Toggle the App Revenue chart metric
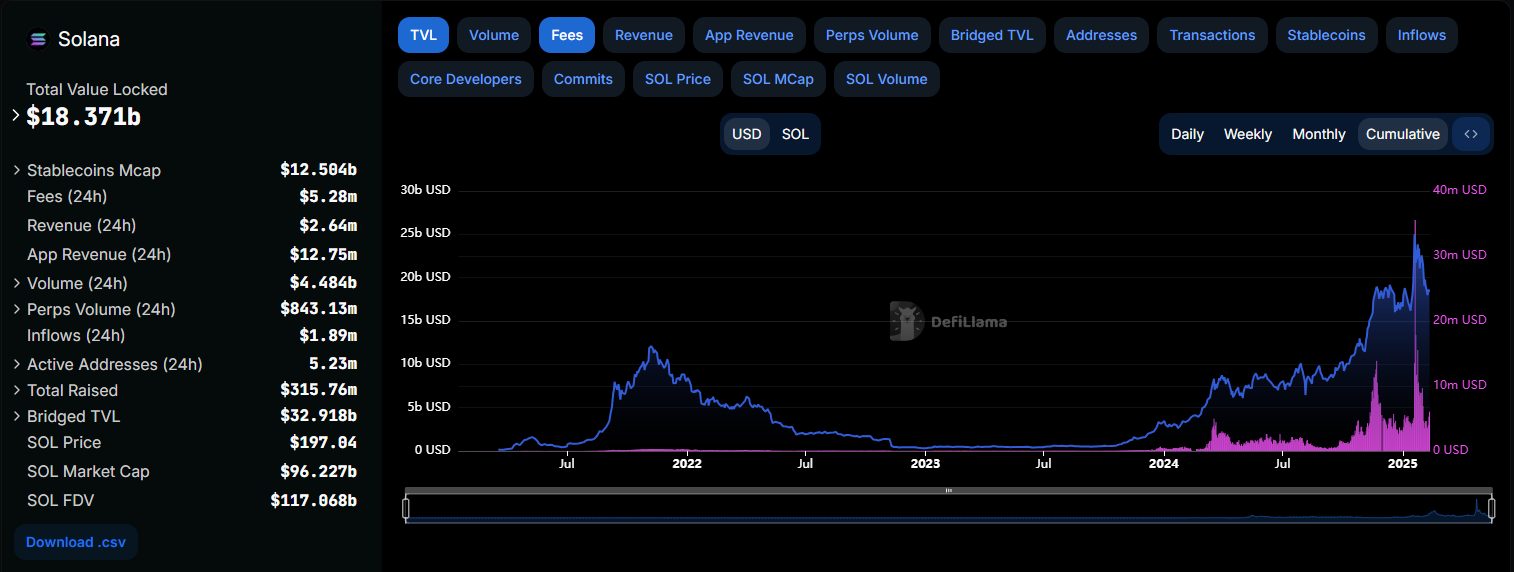 click(749, 35)
